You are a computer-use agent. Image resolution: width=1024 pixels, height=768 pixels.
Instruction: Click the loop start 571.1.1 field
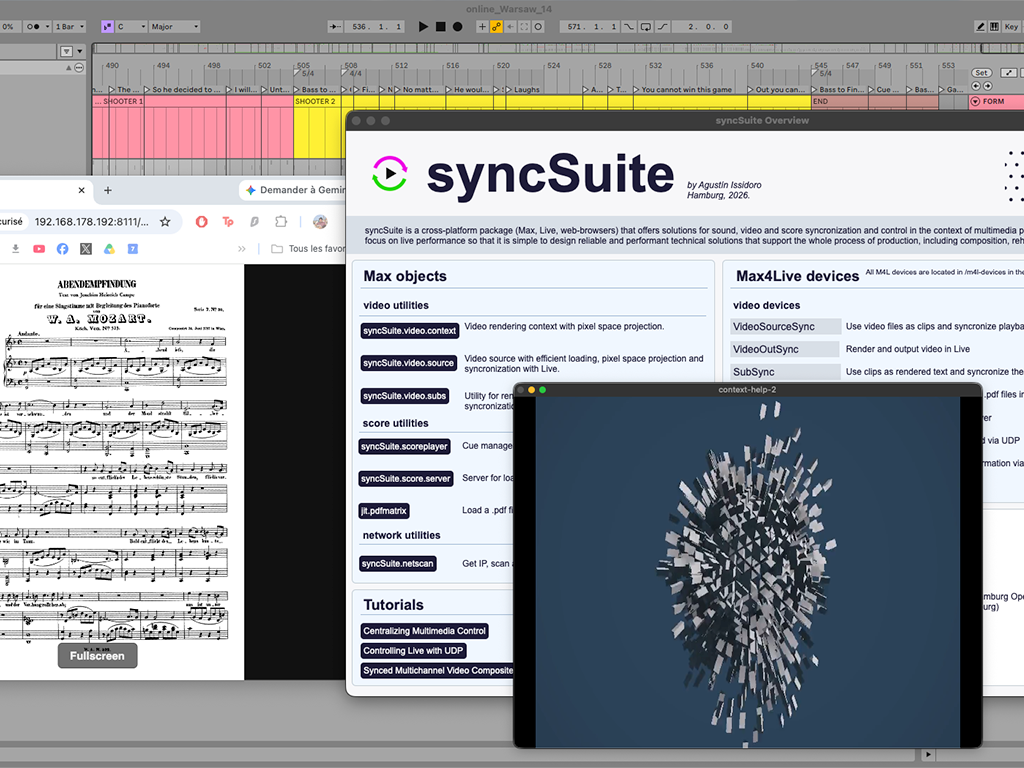pyautogui.click(x=590, y=27)
